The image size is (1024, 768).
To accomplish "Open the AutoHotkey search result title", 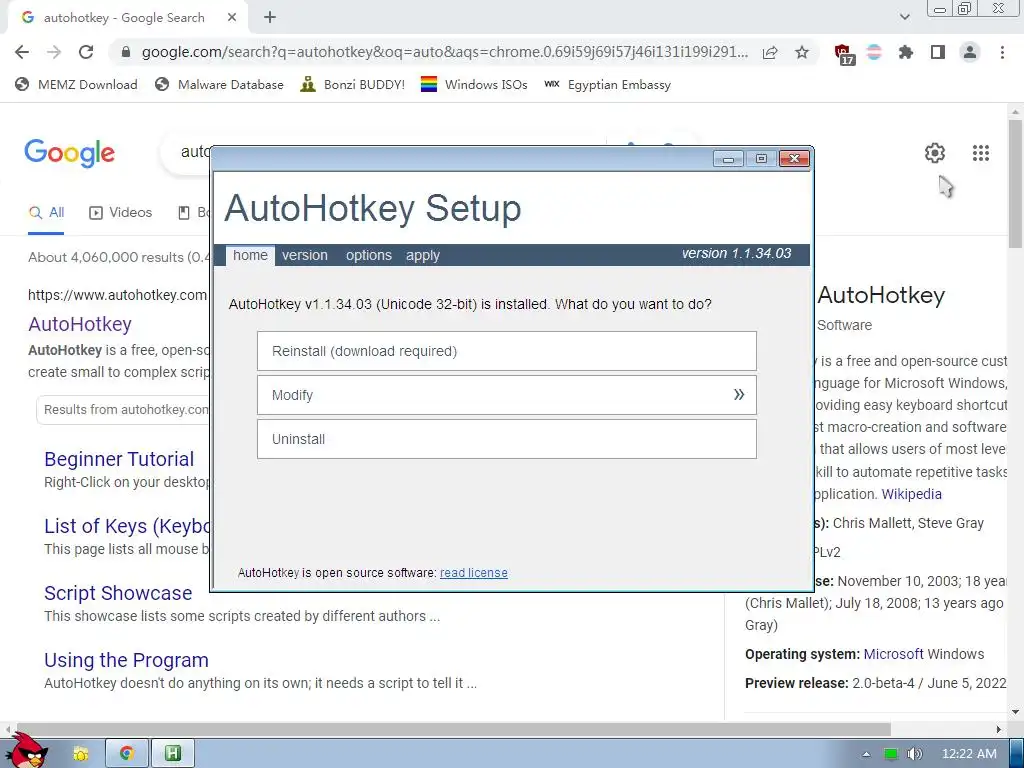I will [80, 324].
